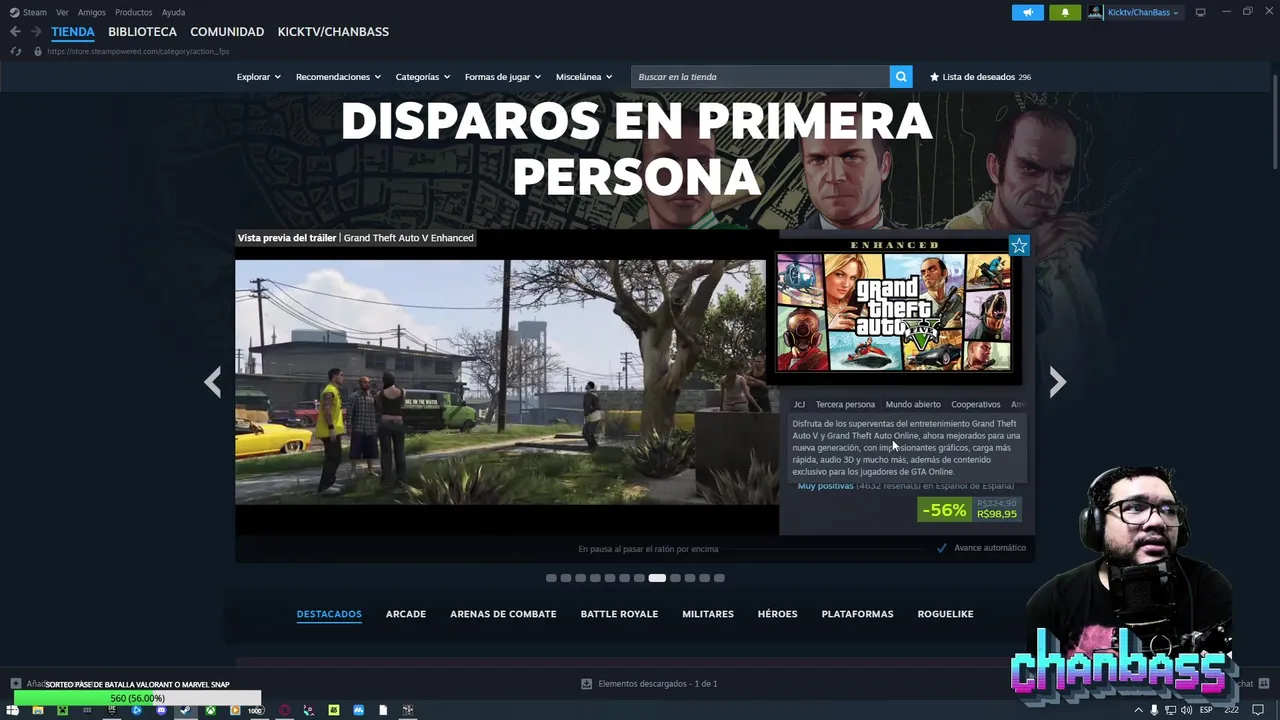1280x720 pixels.
Task: Select the PLATAFORMAS tab
Action: pyautogui.click(x=857, y=614)
